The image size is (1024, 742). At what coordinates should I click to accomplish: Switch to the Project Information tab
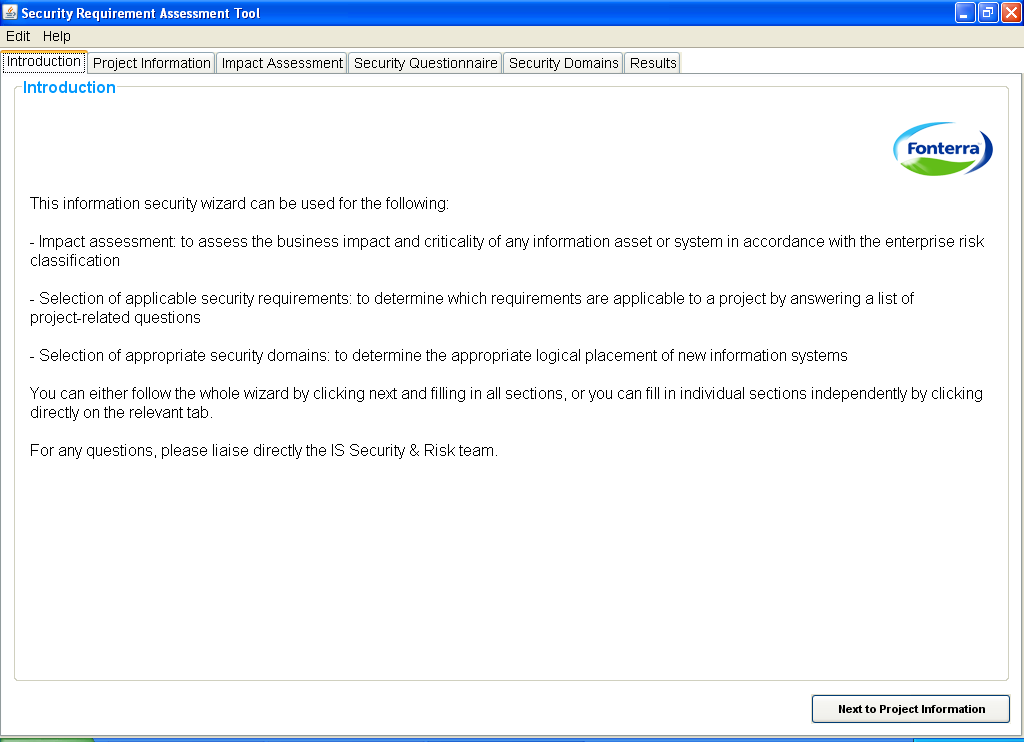click(152, 63)
